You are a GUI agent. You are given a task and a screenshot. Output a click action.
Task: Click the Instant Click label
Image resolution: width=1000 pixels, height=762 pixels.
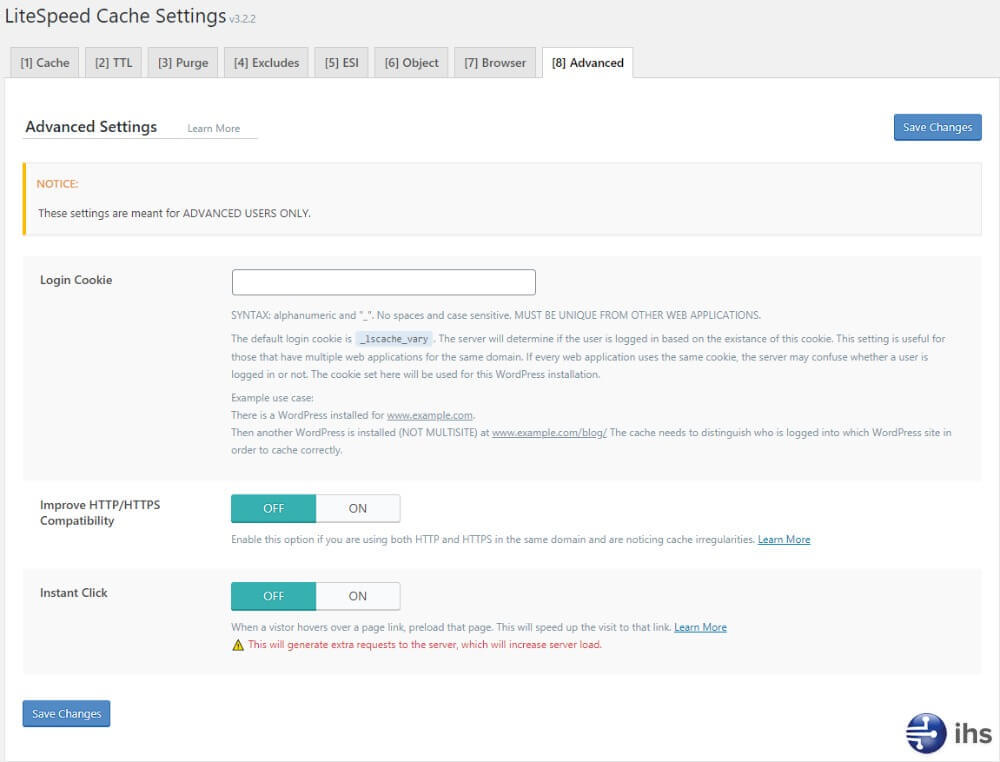(73, 593)
